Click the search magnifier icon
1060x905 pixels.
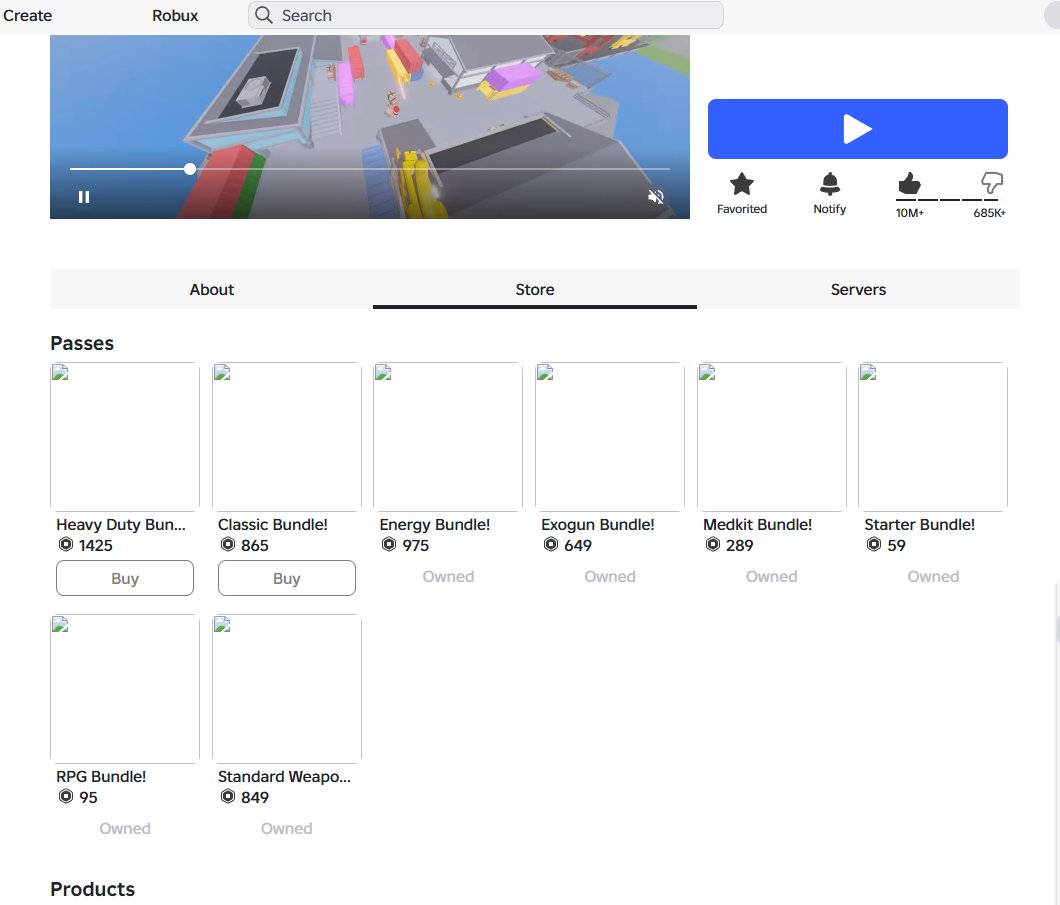coord(264,15)
